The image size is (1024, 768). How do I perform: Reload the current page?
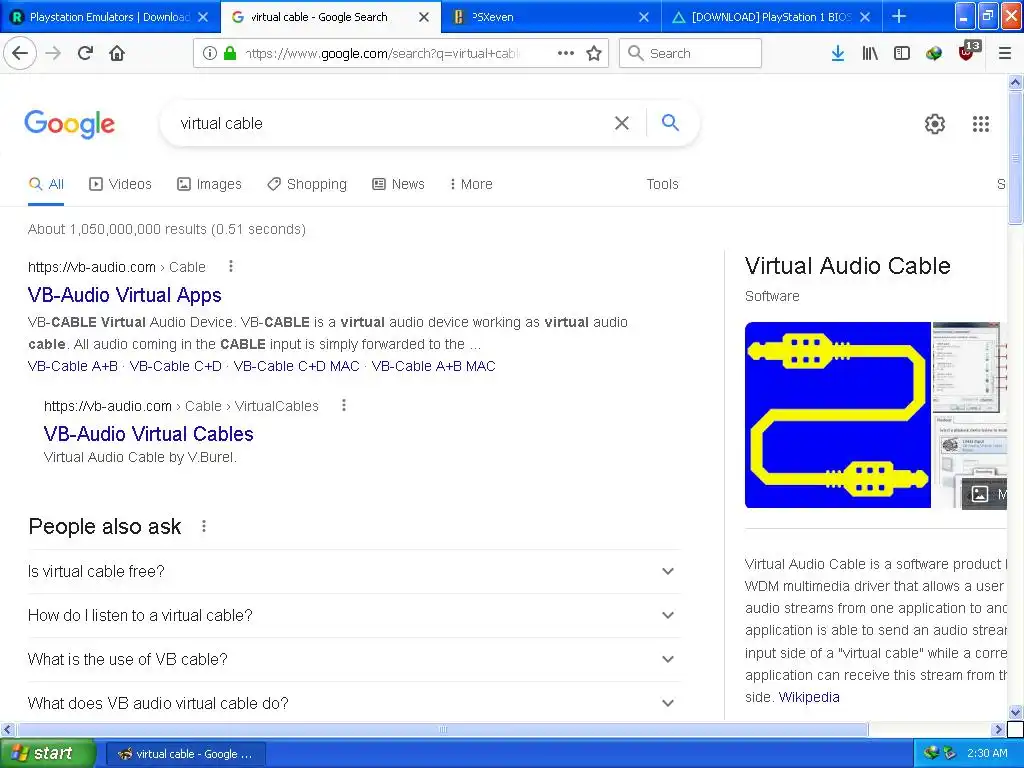(x=85, y=53)
